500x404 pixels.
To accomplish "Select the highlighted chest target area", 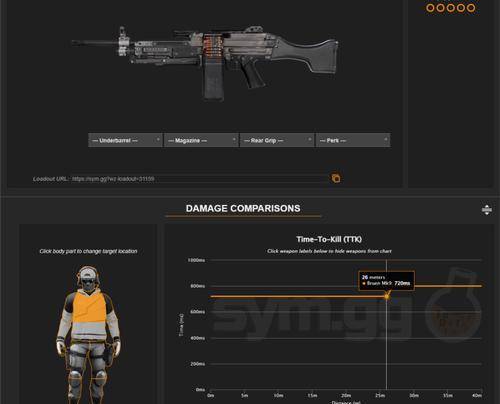I will point(89,307).
